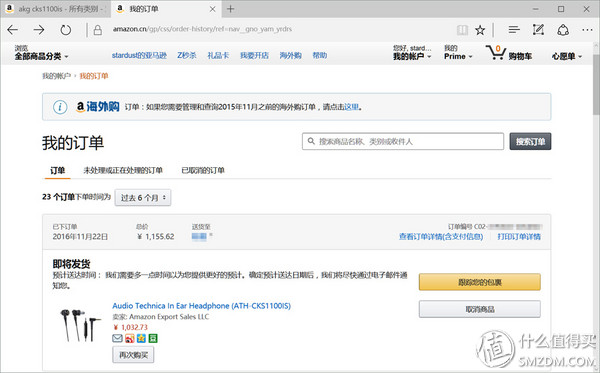Expand the 我的 Prime dropdown
This screenshot has width=600, height=373.
[458, 53]
